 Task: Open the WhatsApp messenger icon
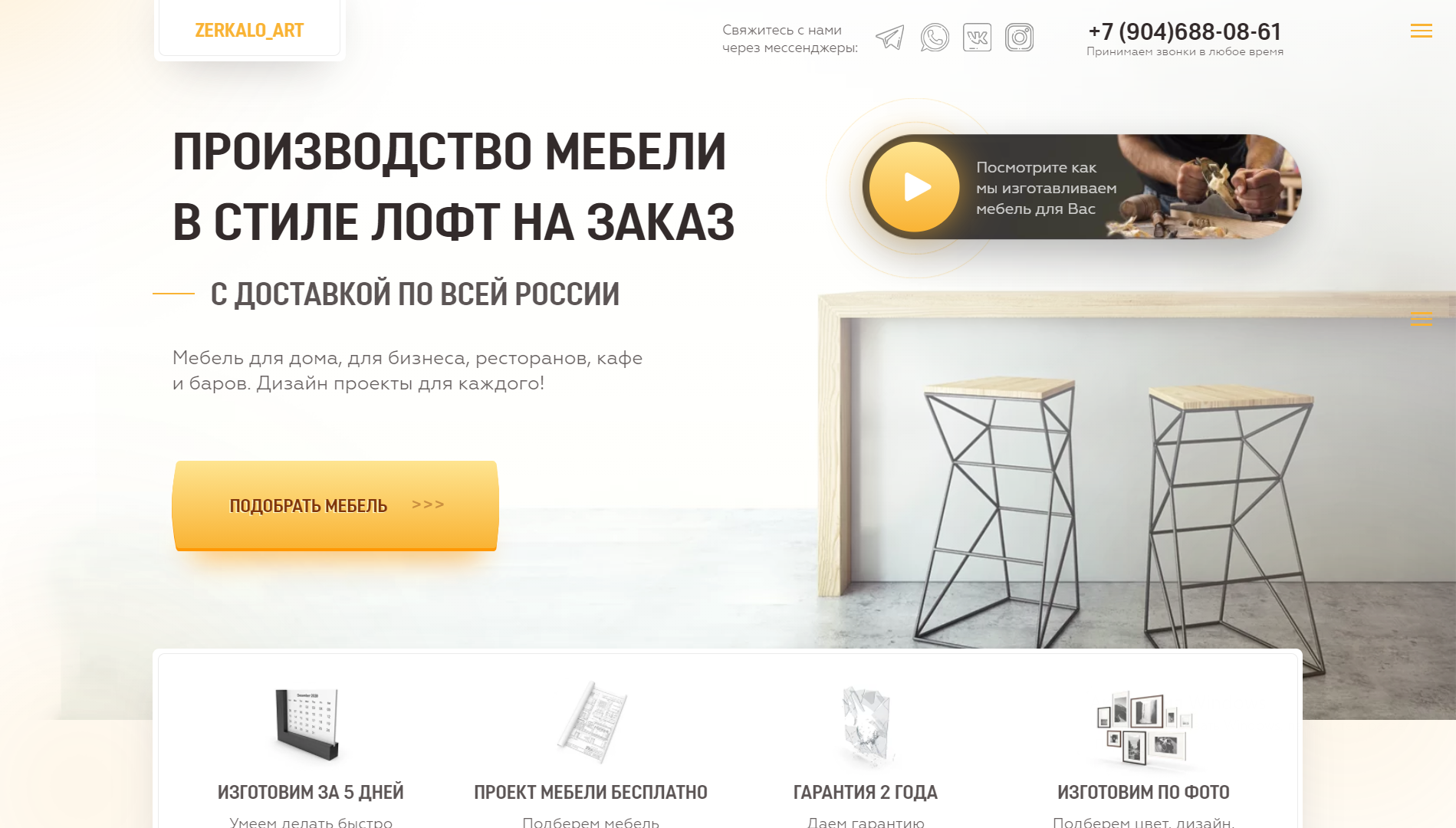click(x=935, y=38)
